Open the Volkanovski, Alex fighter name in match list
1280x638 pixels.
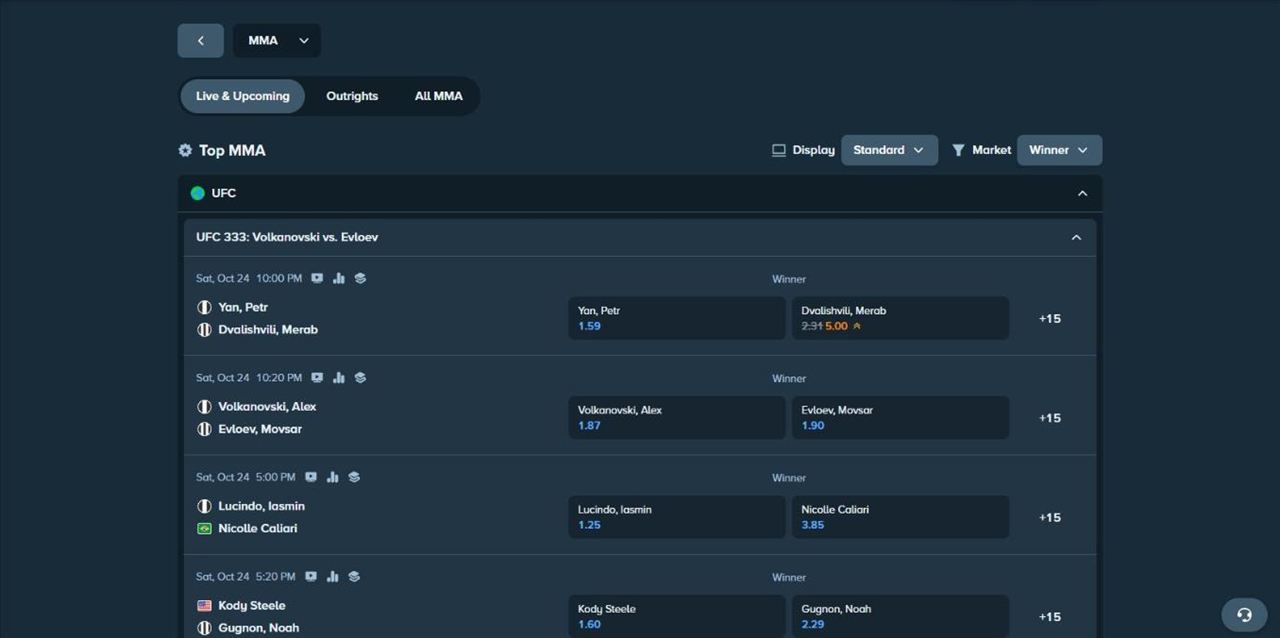pyautogui.click(x=267, y=407)
